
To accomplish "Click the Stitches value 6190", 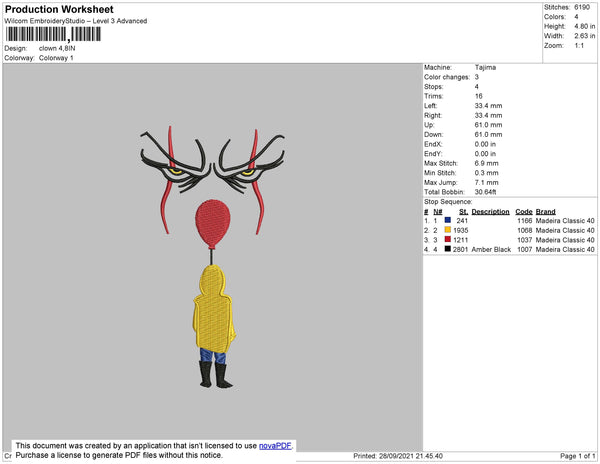I will click(582, 7).
